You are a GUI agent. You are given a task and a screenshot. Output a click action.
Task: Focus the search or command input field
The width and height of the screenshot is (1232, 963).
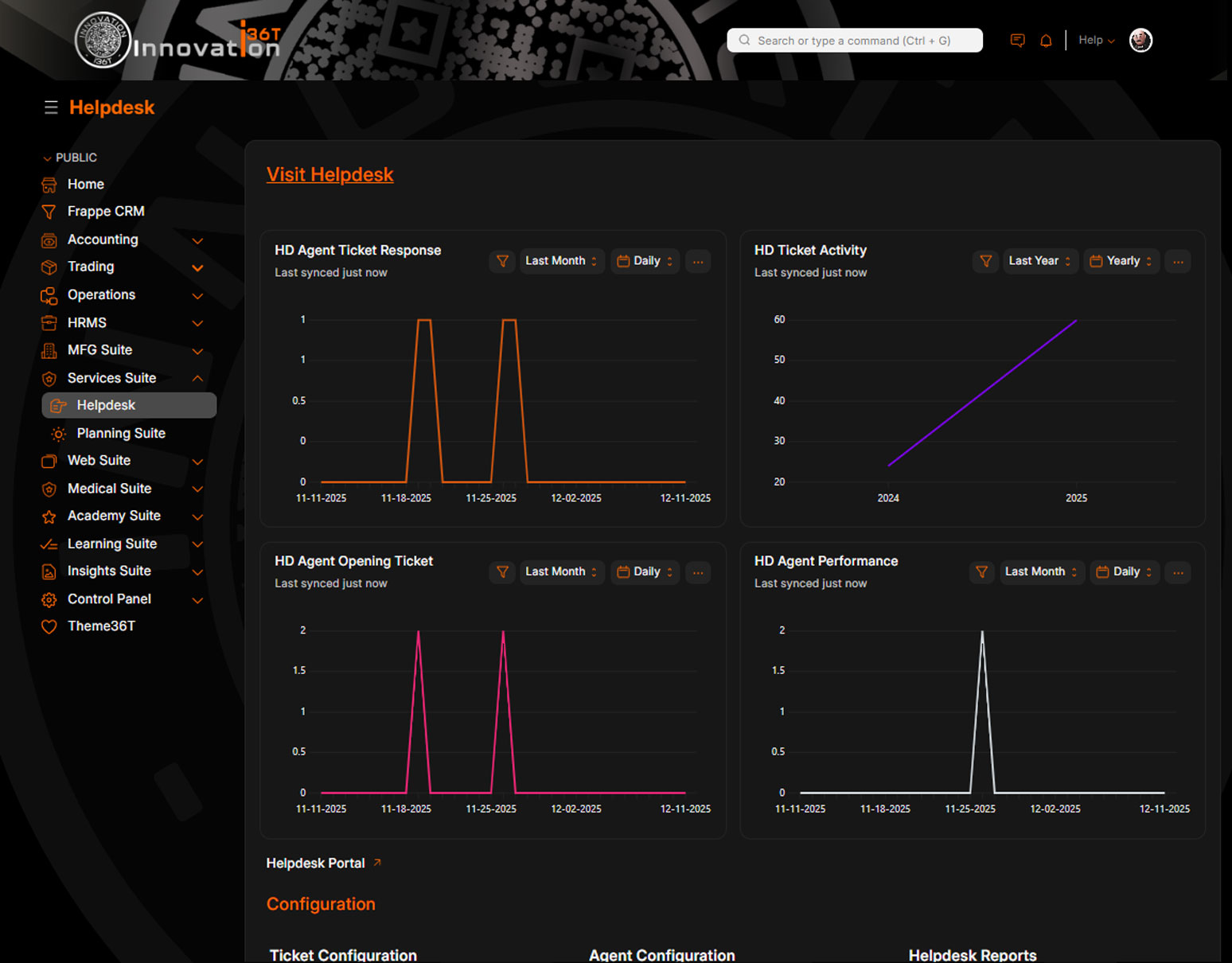(855, 41)
